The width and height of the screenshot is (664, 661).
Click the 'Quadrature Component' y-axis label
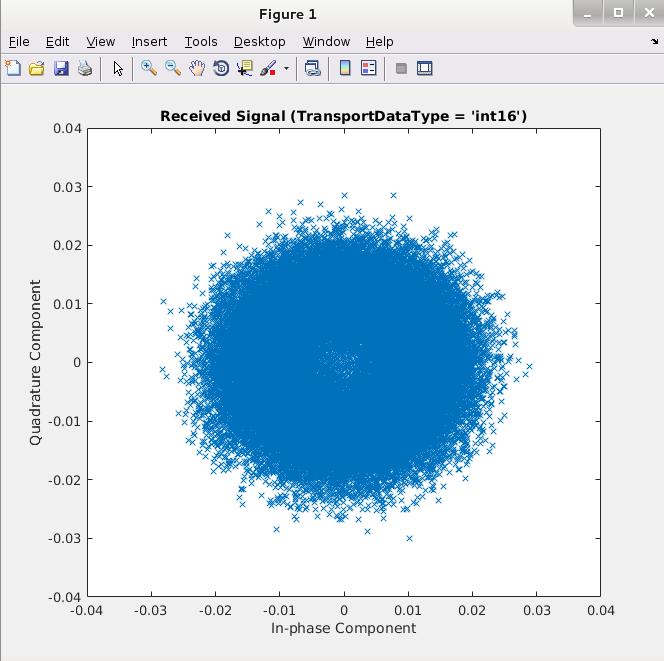[x=35, y=362]
